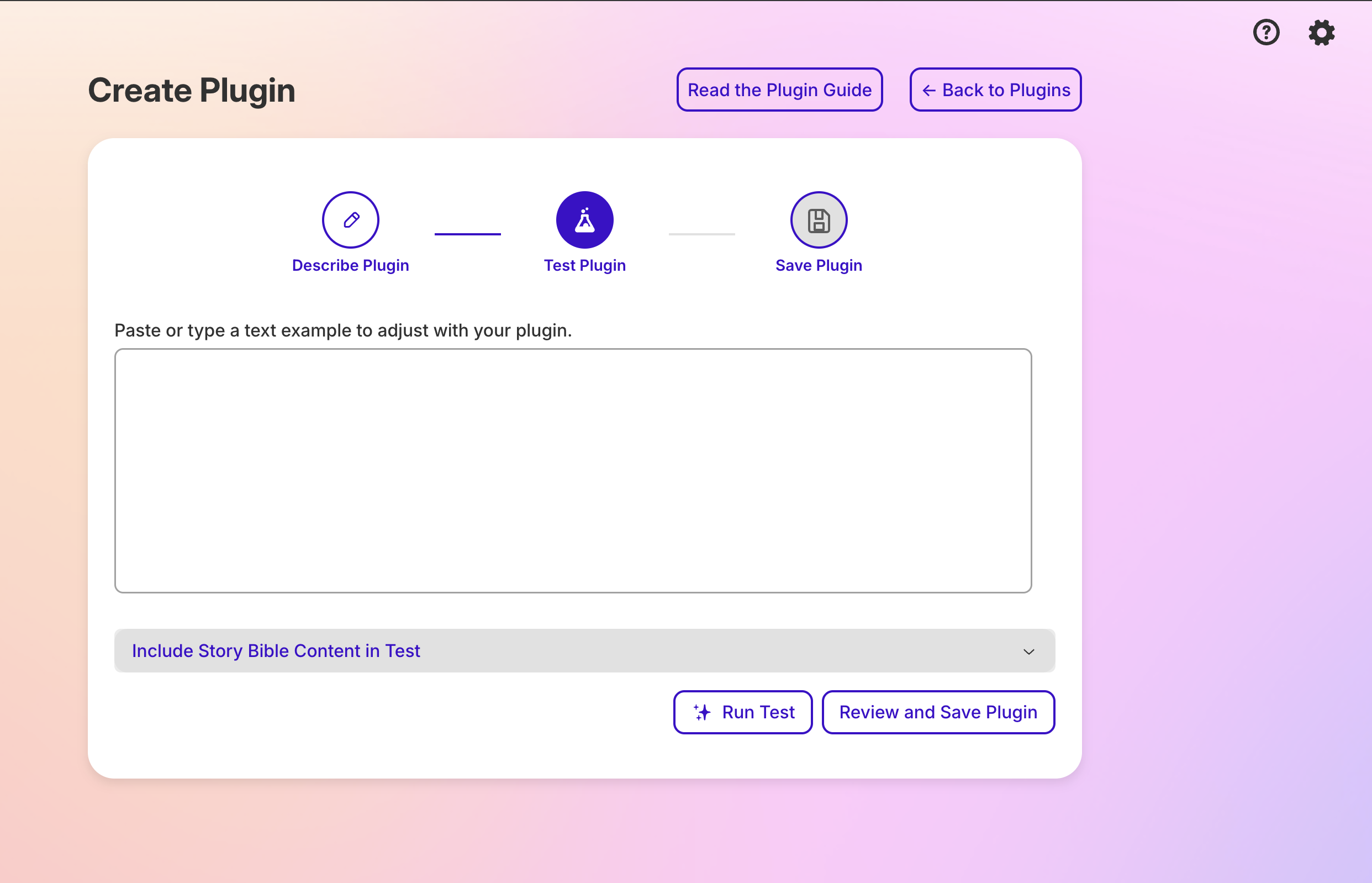The width and height of the screenshot is (1372, 883).
Task: Click the Create Plugin page heading
Action: pos(192,91)
